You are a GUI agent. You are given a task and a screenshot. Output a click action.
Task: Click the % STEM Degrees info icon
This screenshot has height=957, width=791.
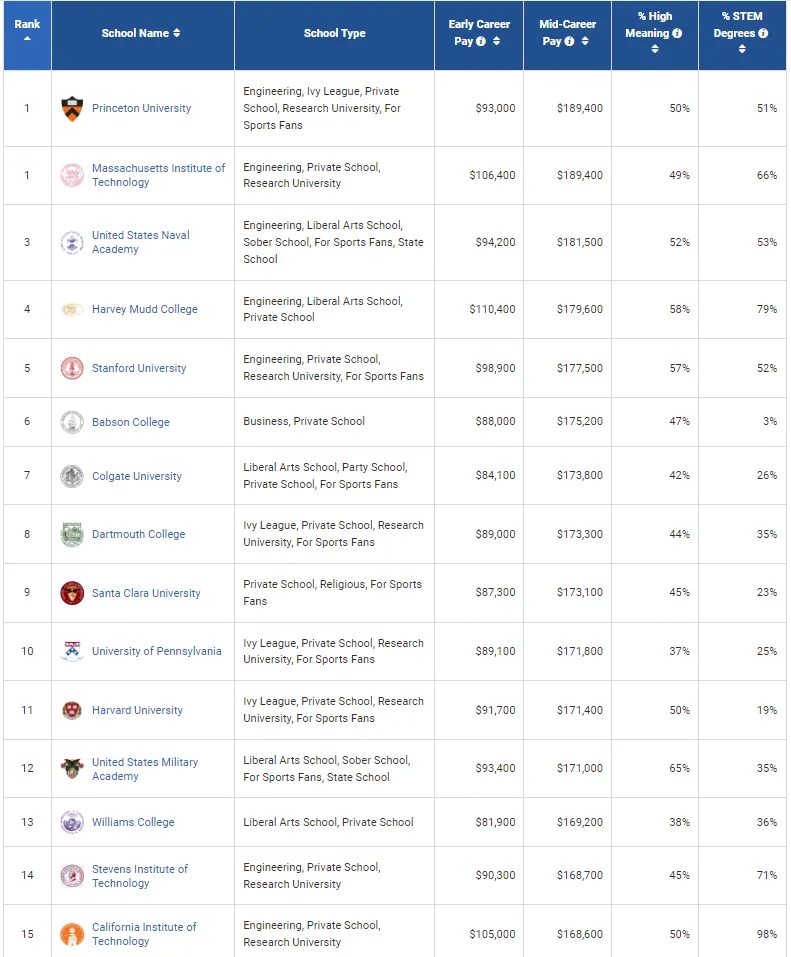coord(763,33)
